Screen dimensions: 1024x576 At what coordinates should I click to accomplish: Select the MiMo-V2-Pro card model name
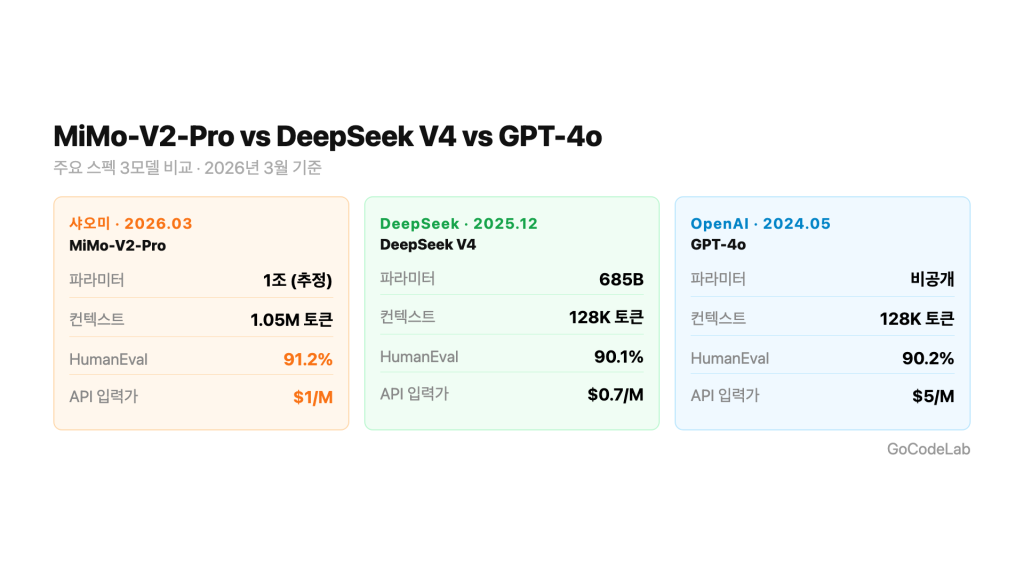point(117,245)
